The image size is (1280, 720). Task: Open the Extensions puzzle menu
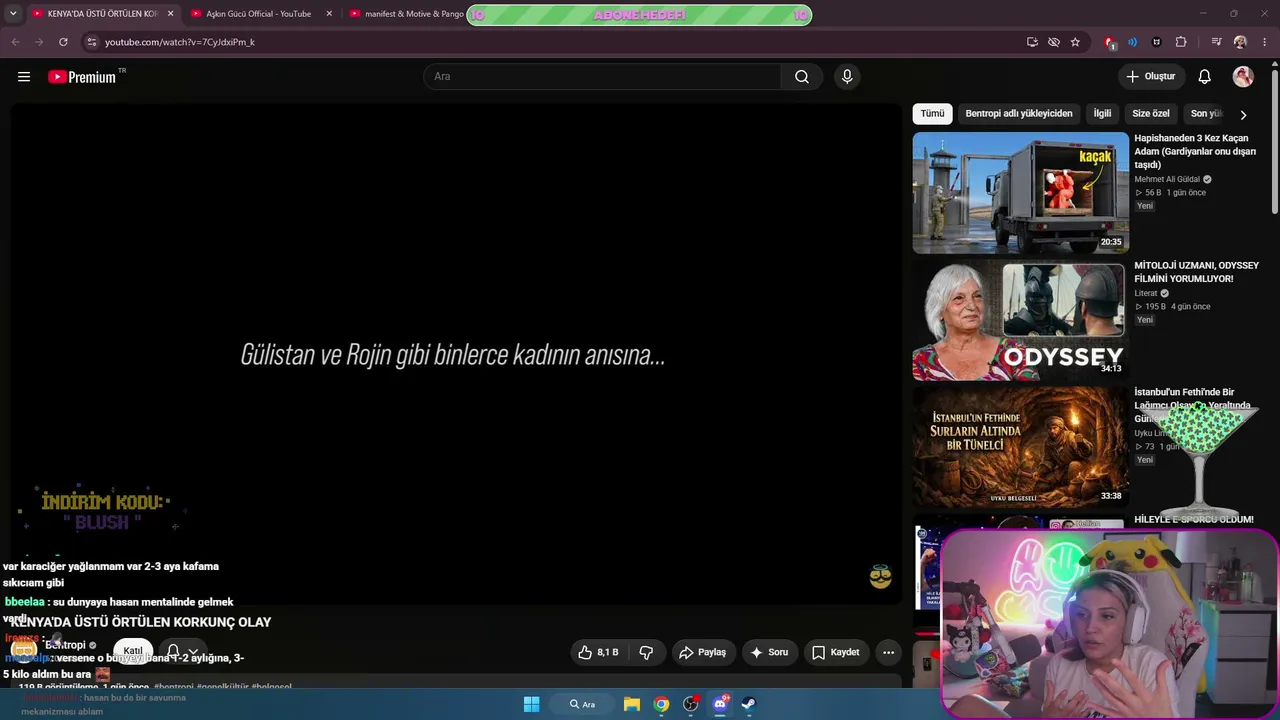click(1181, 42)
